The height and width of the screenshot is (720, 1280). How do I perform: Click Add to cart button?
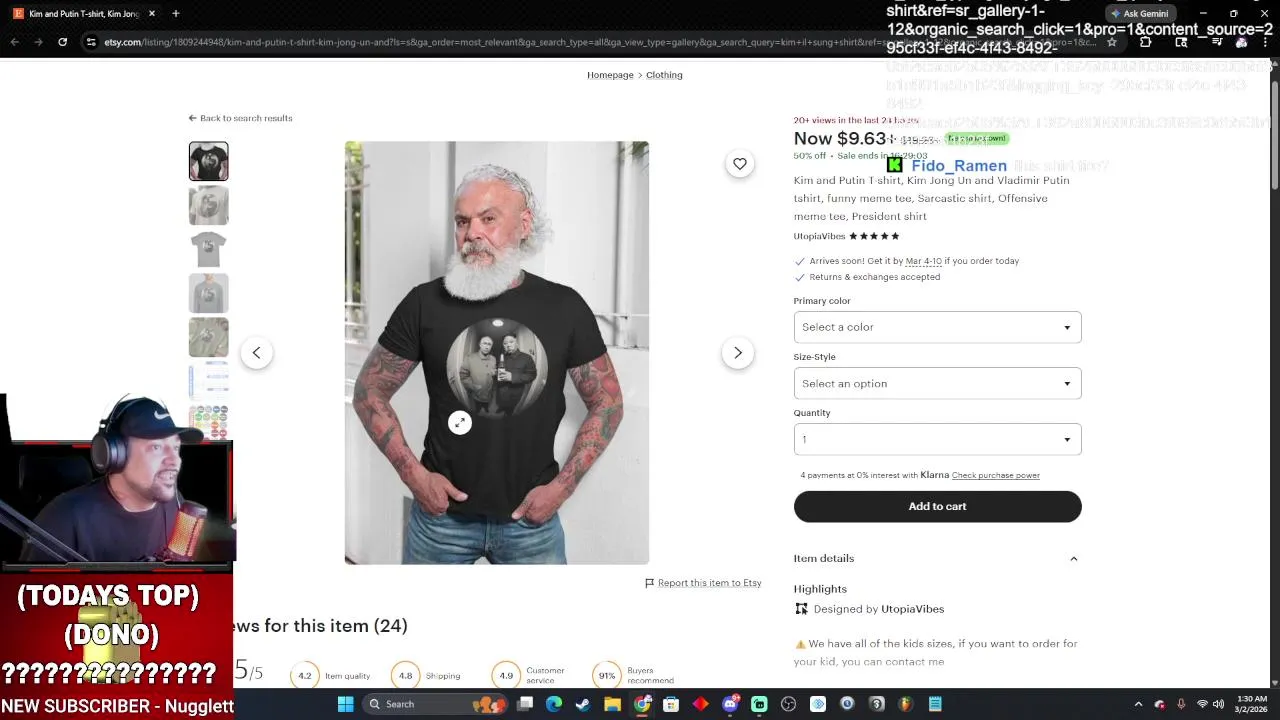point(937,506)
